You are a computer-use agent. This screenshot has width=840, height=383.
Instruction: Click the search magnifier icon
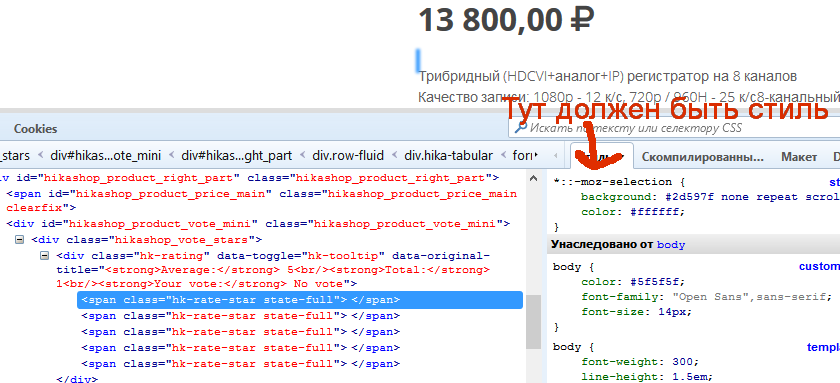pos(520,128)
